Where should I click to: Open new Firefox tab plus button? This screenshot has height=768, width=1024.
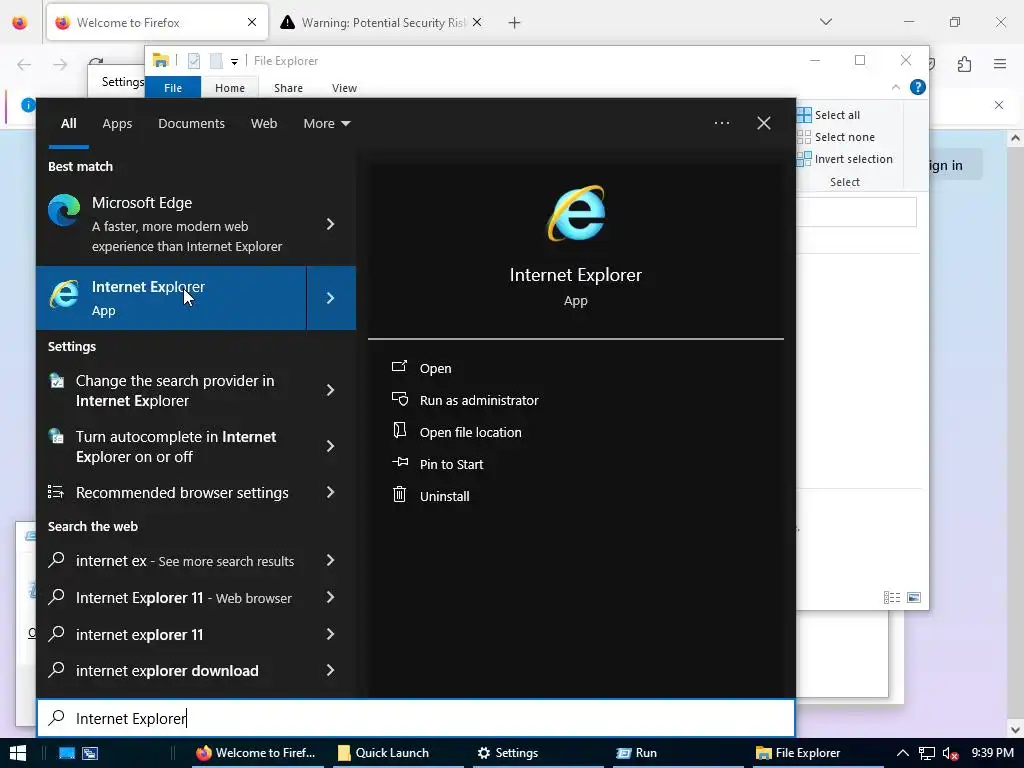515,23
